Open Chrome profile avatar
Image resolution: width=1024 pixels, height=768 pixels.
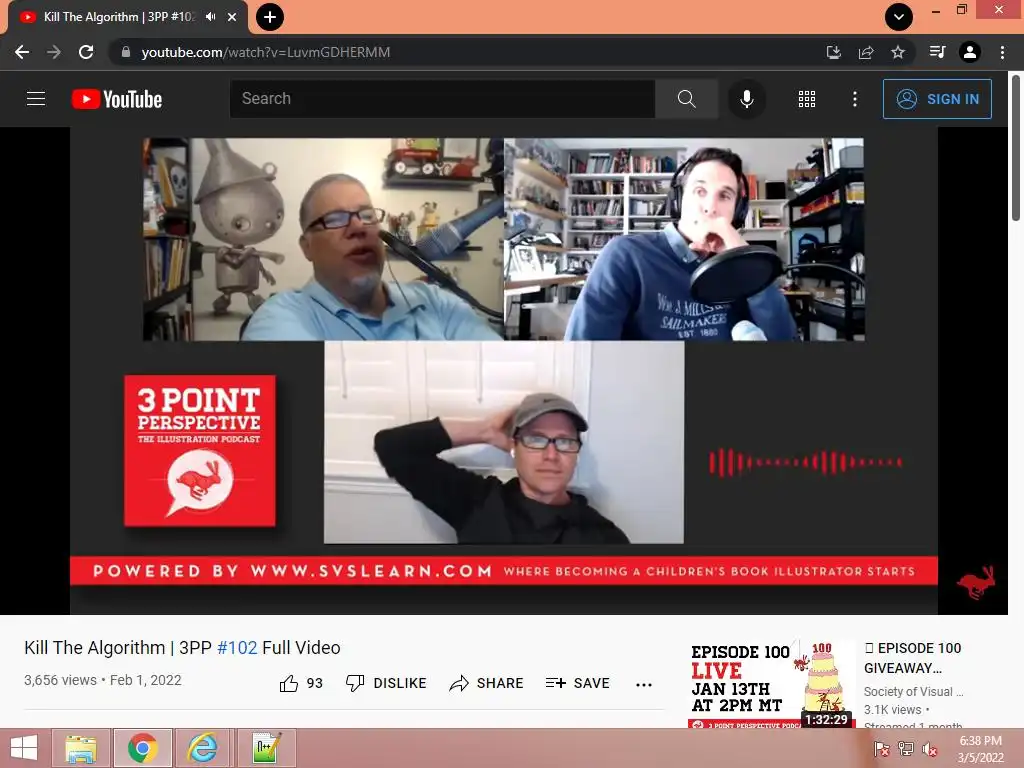pos(970,52)
